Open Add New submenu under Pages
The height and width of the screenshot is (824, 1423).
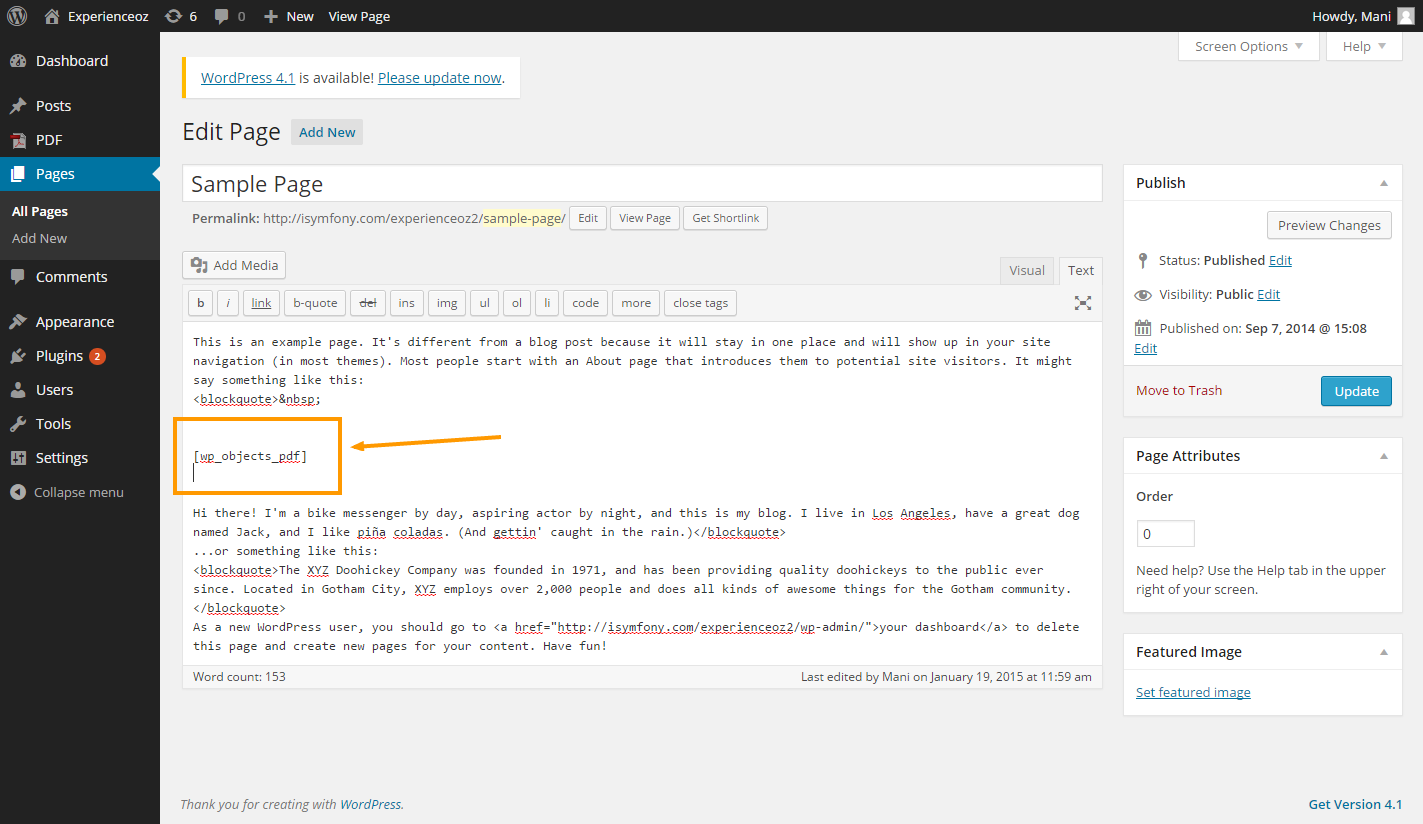click(x=40, y=238)
